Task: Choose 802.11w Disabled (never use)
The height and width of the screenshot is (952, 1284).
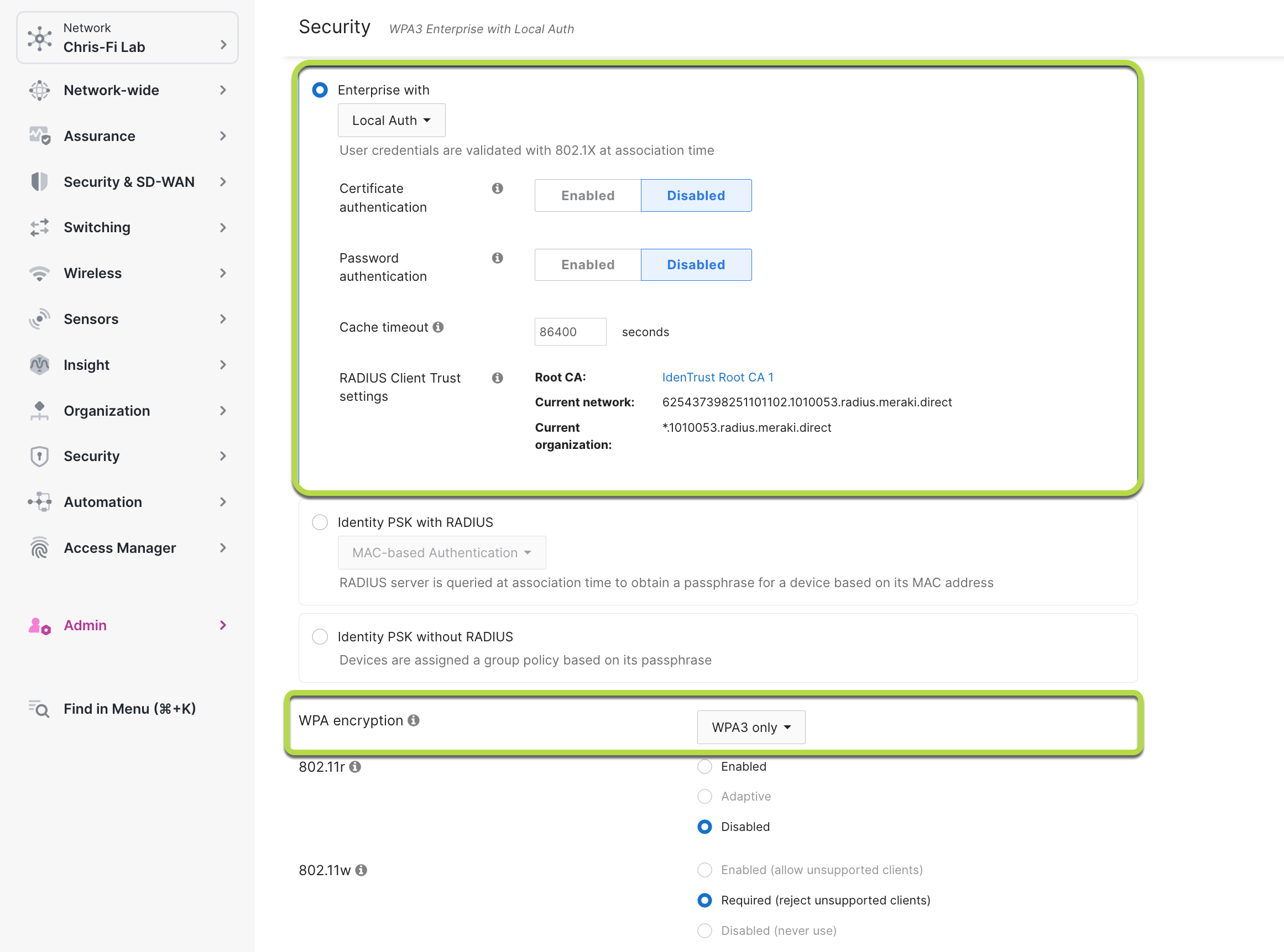Action: 704,931
